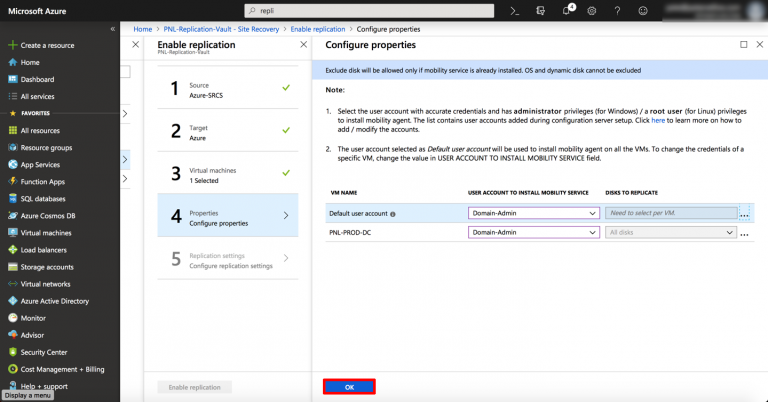Open Help + support menu item
The height and width of the screenshot is (402, 768).
coord(44,386)
